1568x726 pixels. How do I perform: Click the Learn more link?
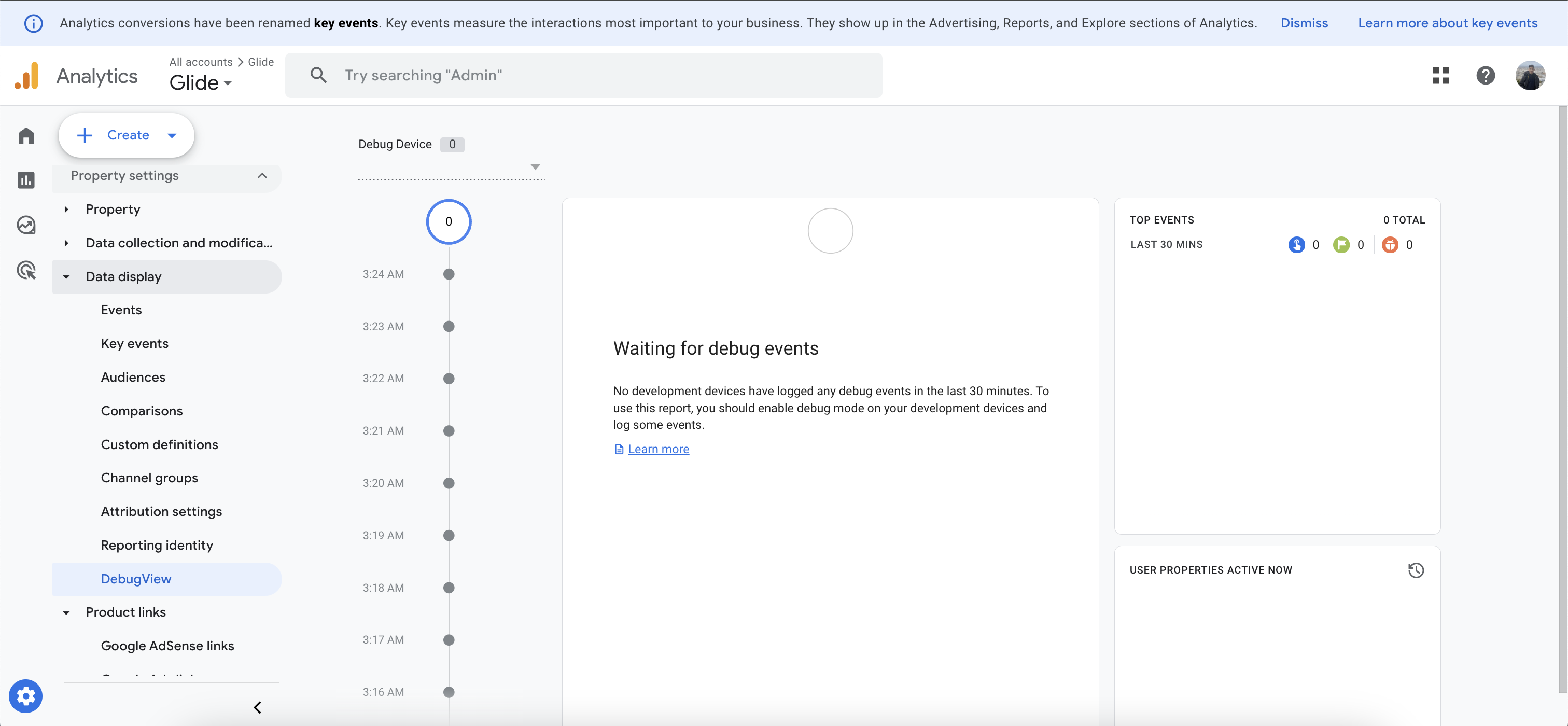pos(658,449)
